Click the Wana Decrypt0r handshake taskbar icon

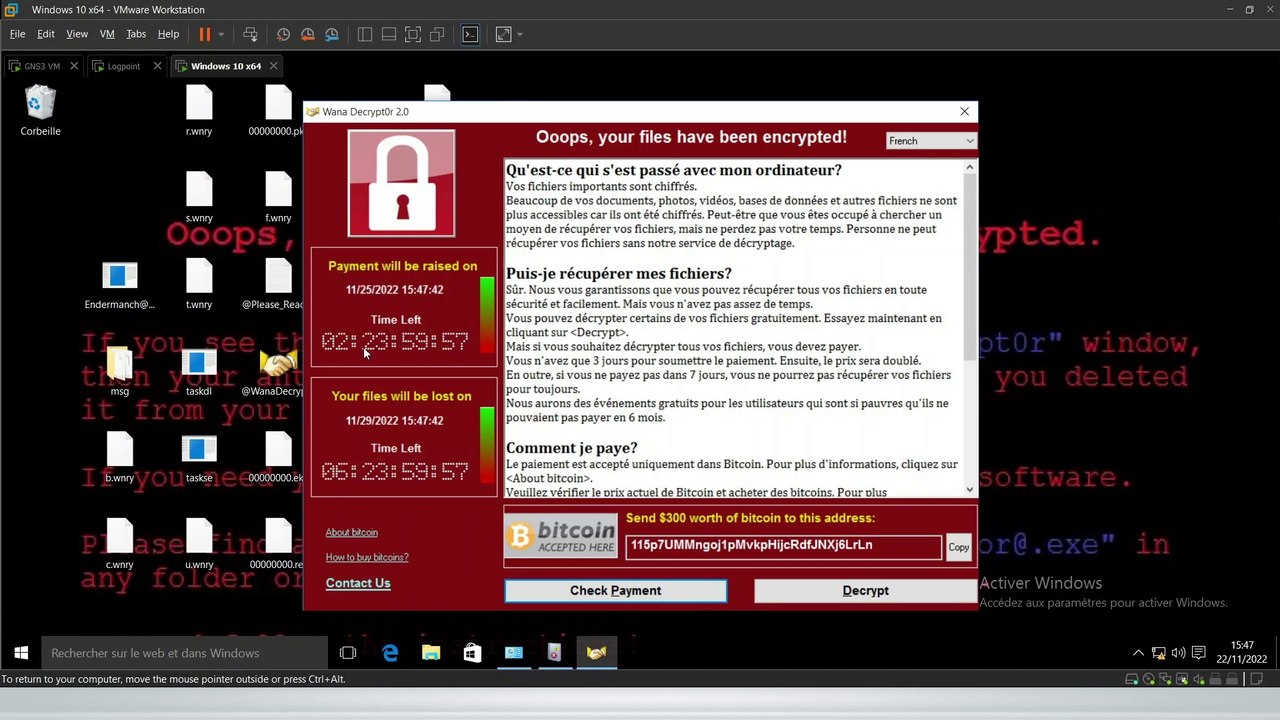596,653
